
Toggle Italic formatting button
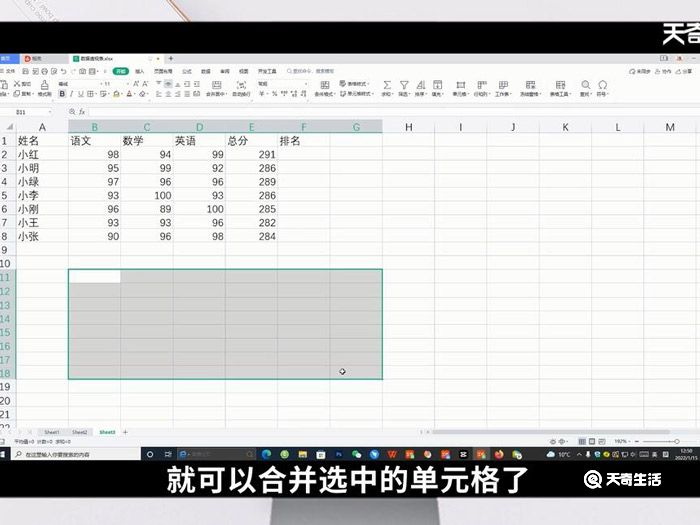point(71,94)
